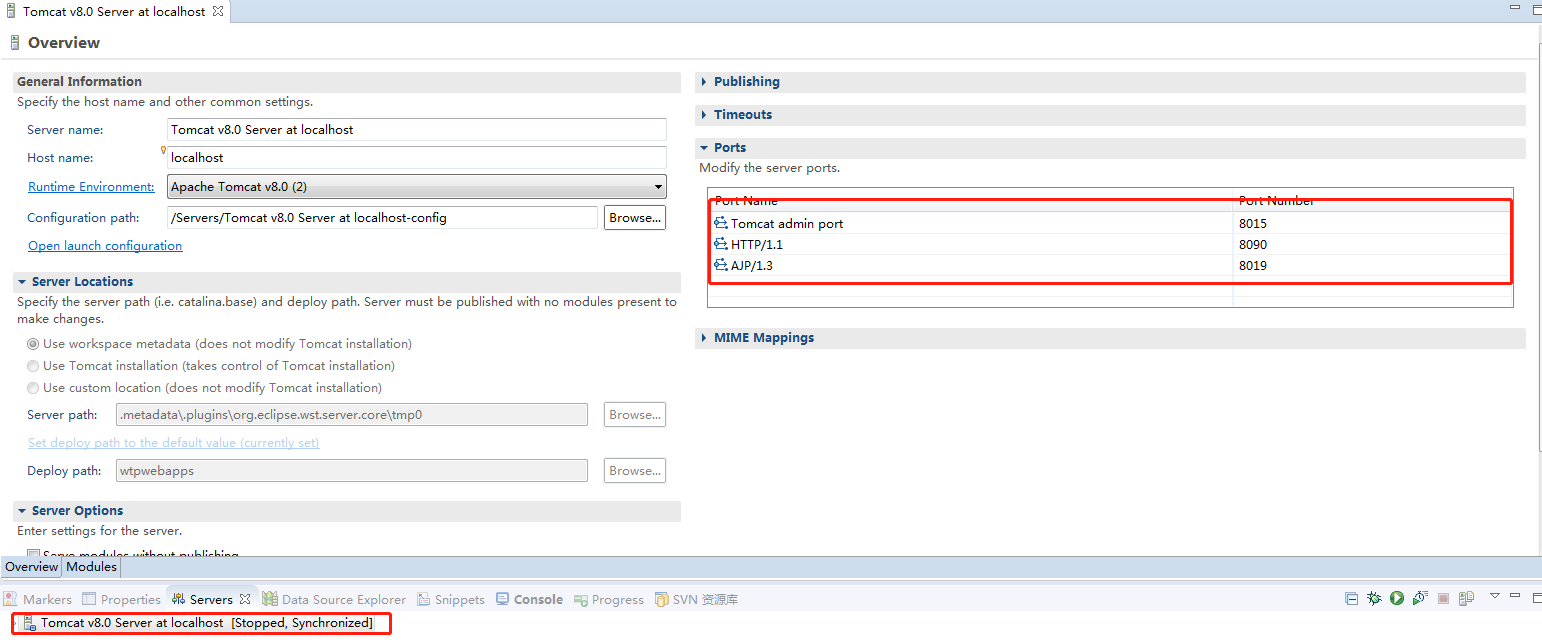Collapse the Server Locations section
The image size is (1542, 640).
tap(22, 282)
